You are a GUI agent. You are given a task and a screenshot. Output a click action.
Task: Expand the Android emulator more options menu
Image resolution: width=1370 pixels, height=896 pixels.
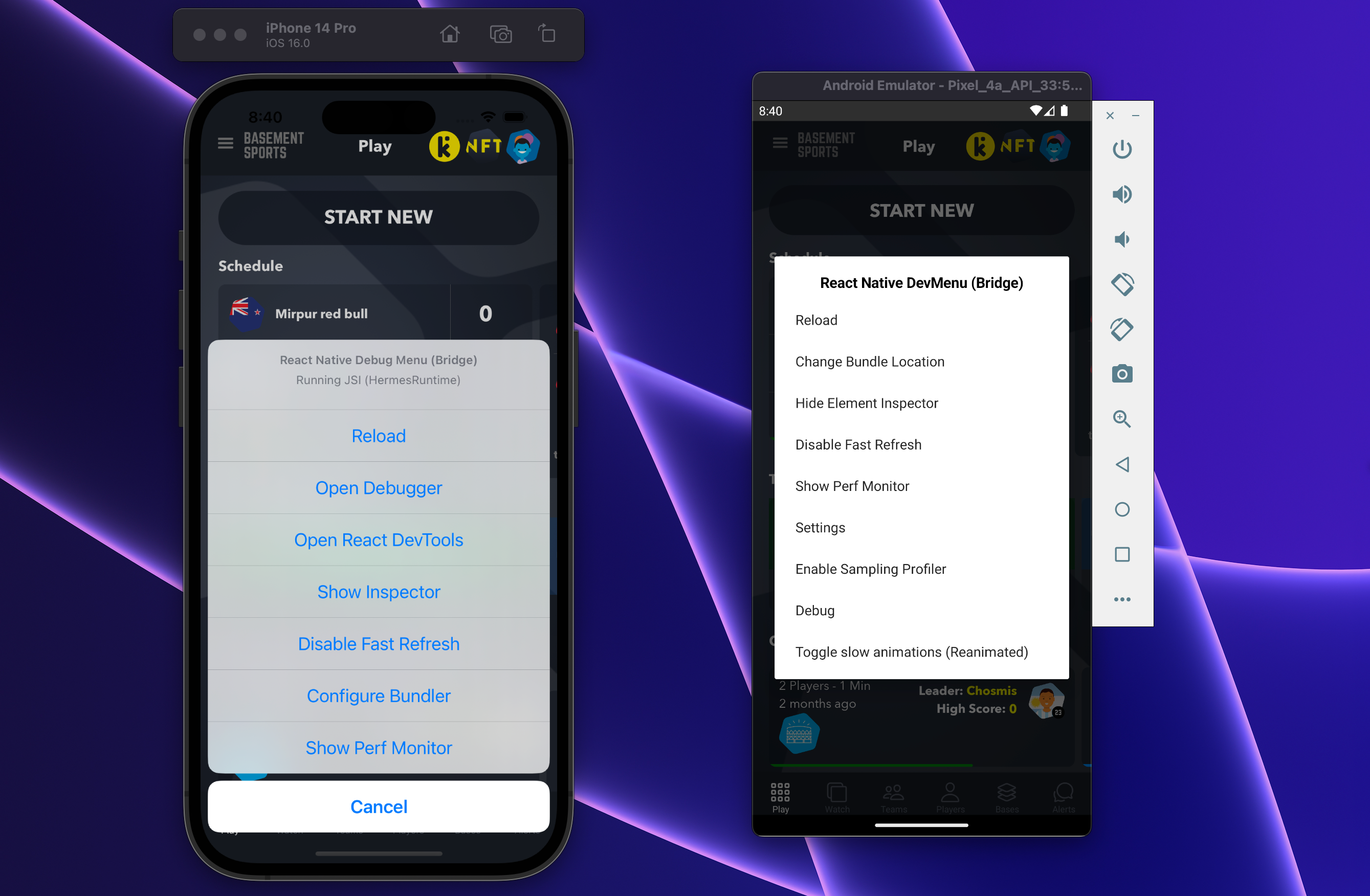tap(1122, 599)
